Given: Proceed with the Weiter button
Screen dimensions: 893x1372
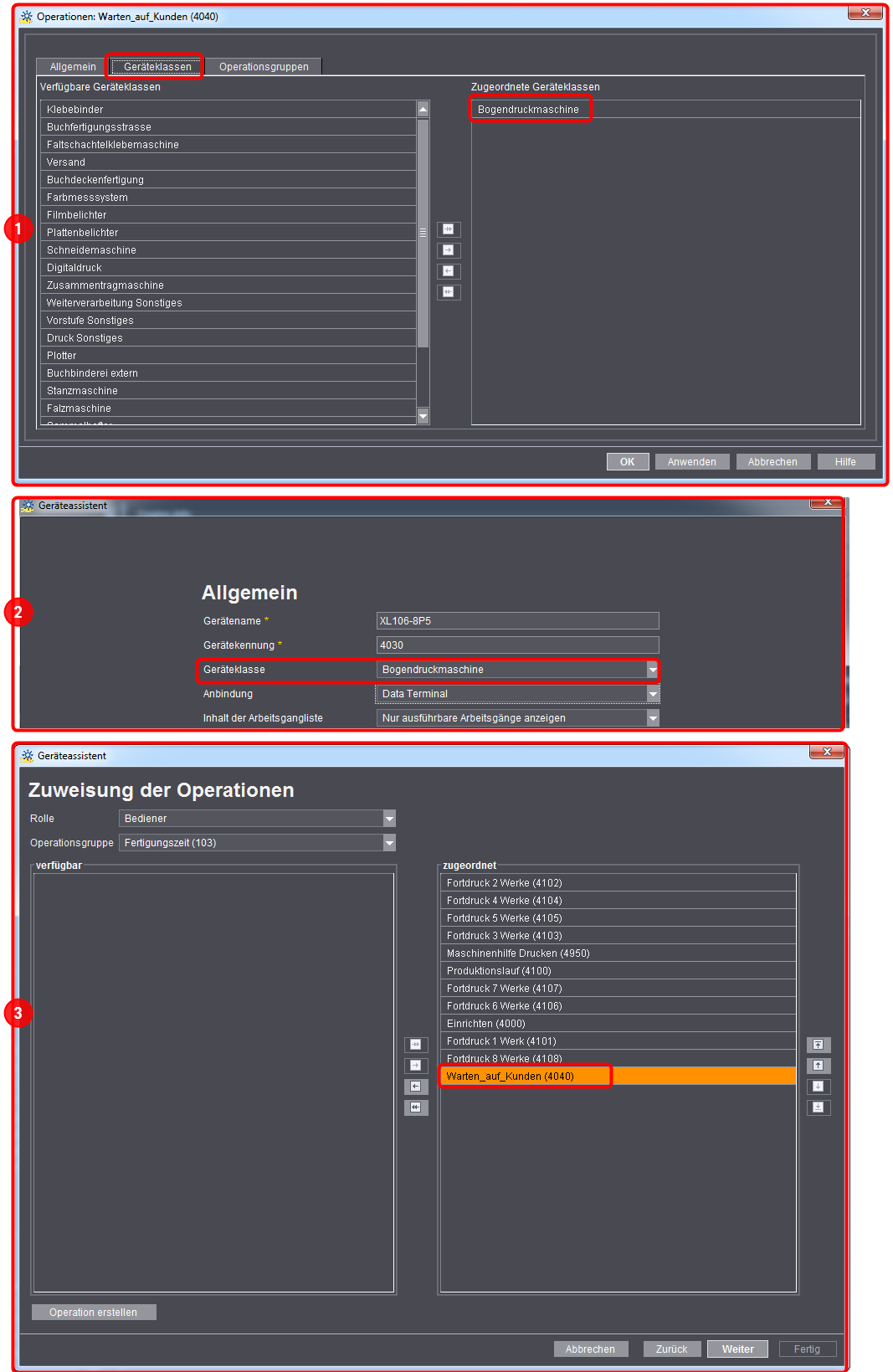Looking at the screenshot, I should point(738,1349).
